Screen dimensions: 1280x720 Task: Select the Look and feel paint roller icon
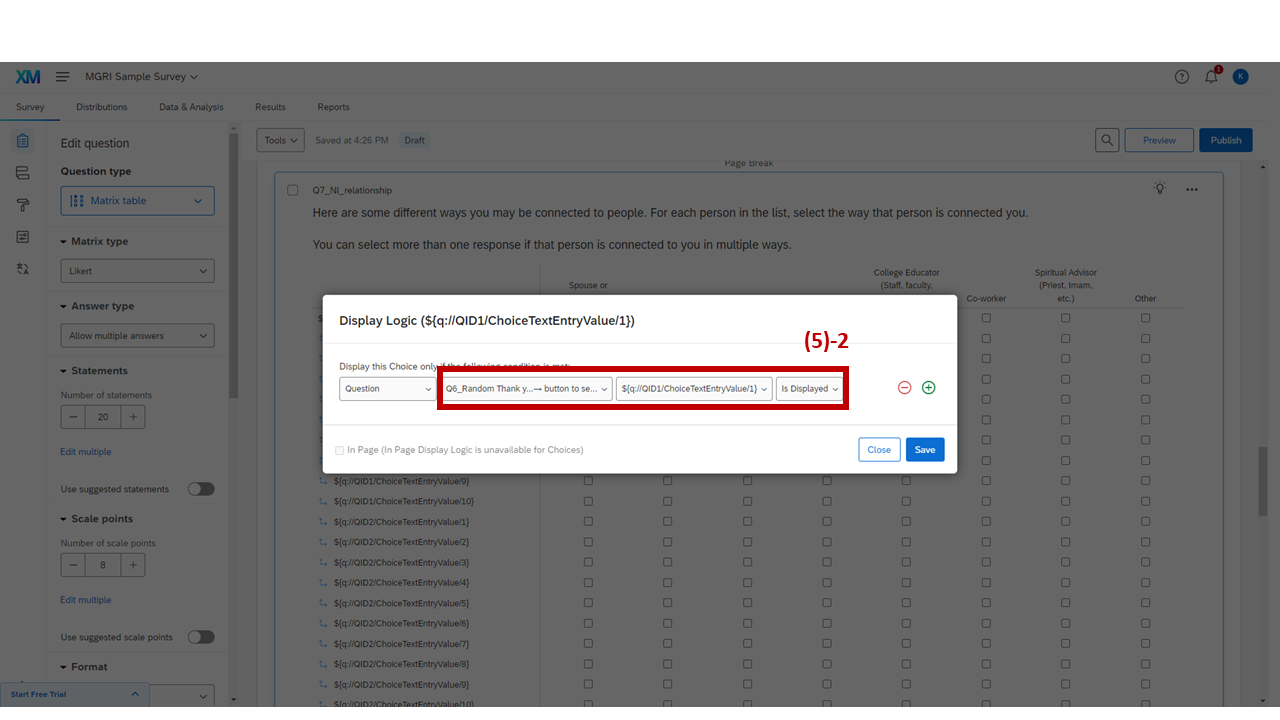pos(23,204)
